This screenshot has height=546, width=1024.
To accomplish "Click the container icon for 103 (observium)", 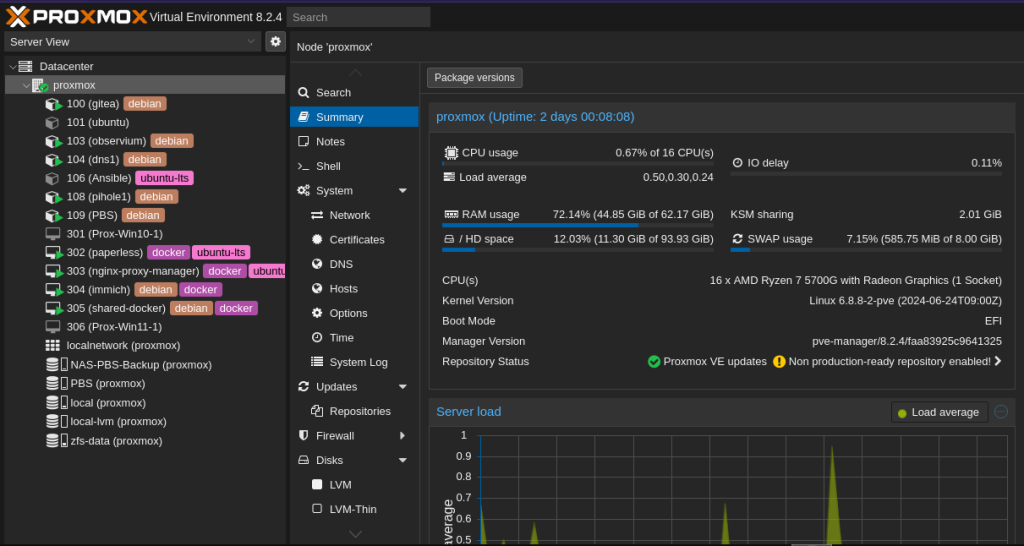I will point(53,141).
